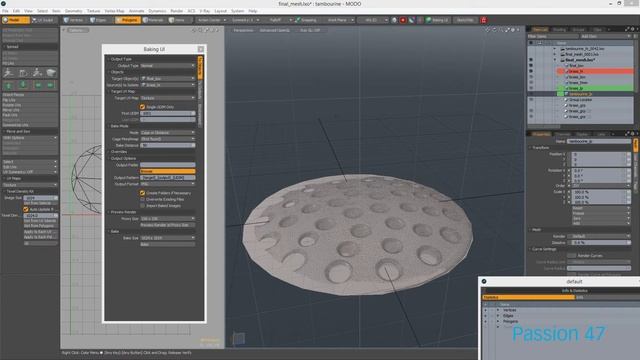Switch to Vertices selection mode

click(x=74, y=20)
